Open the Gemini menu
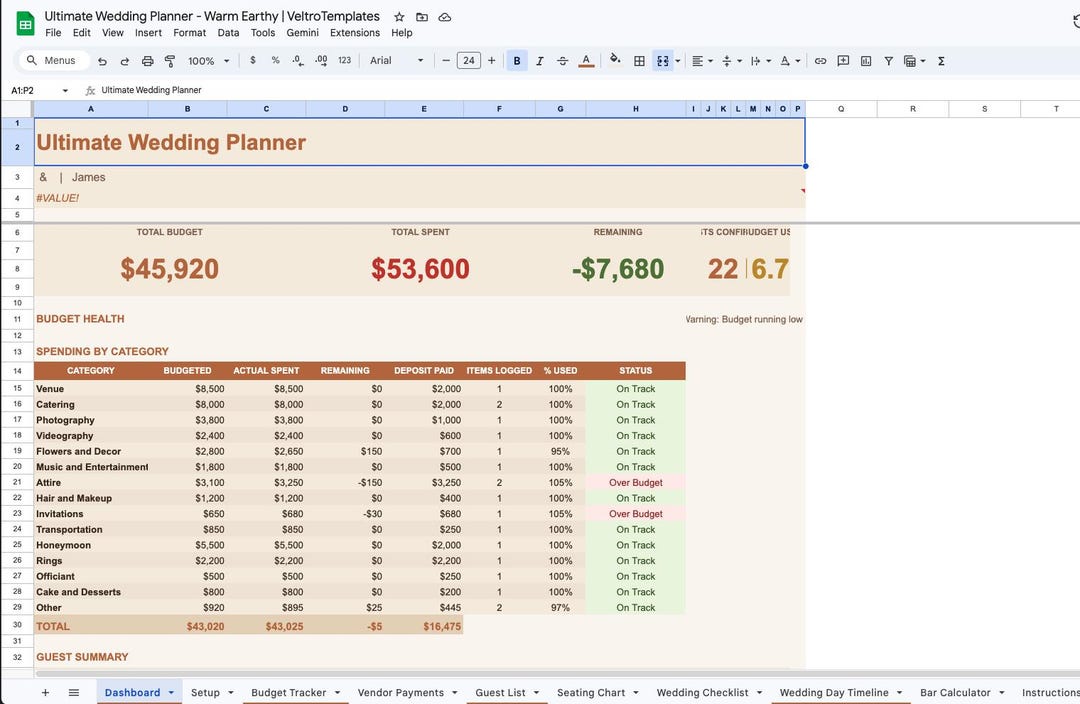The image size is (1080, 704). (x=302, y=32)
